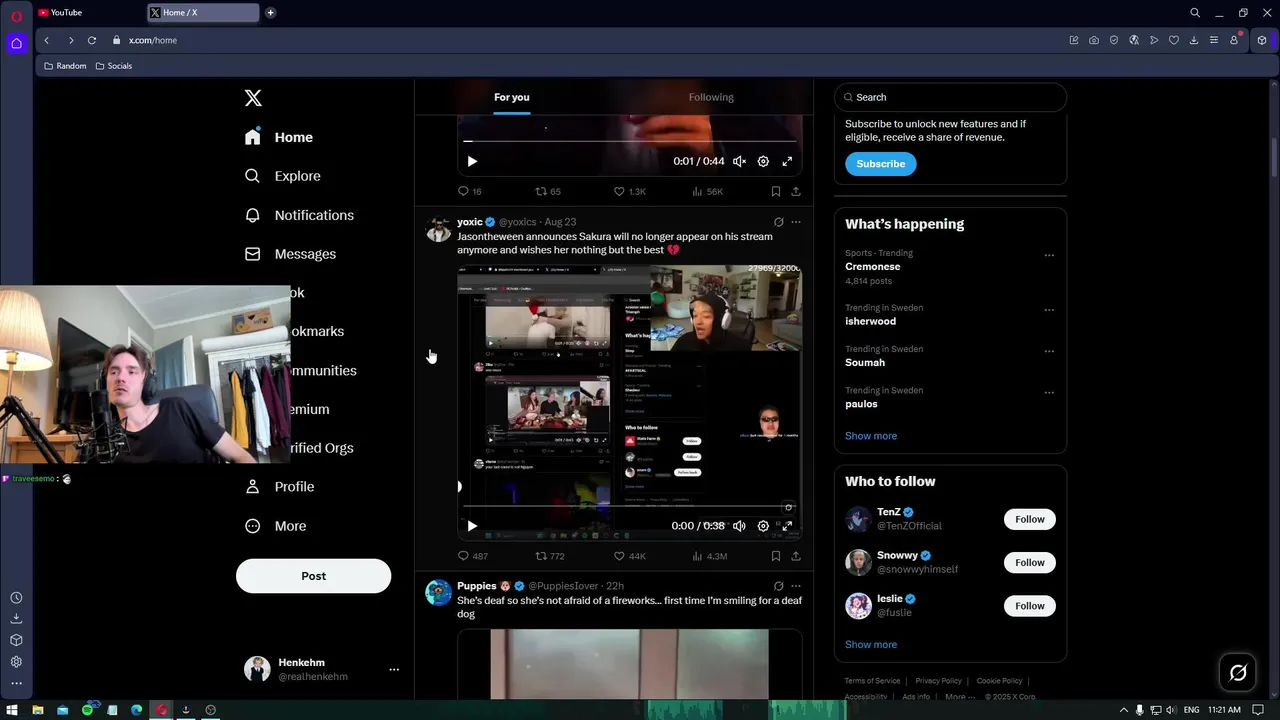Switch to the Following tab
This screenshot has height=720, width=1280.
(x=711, y=97)
